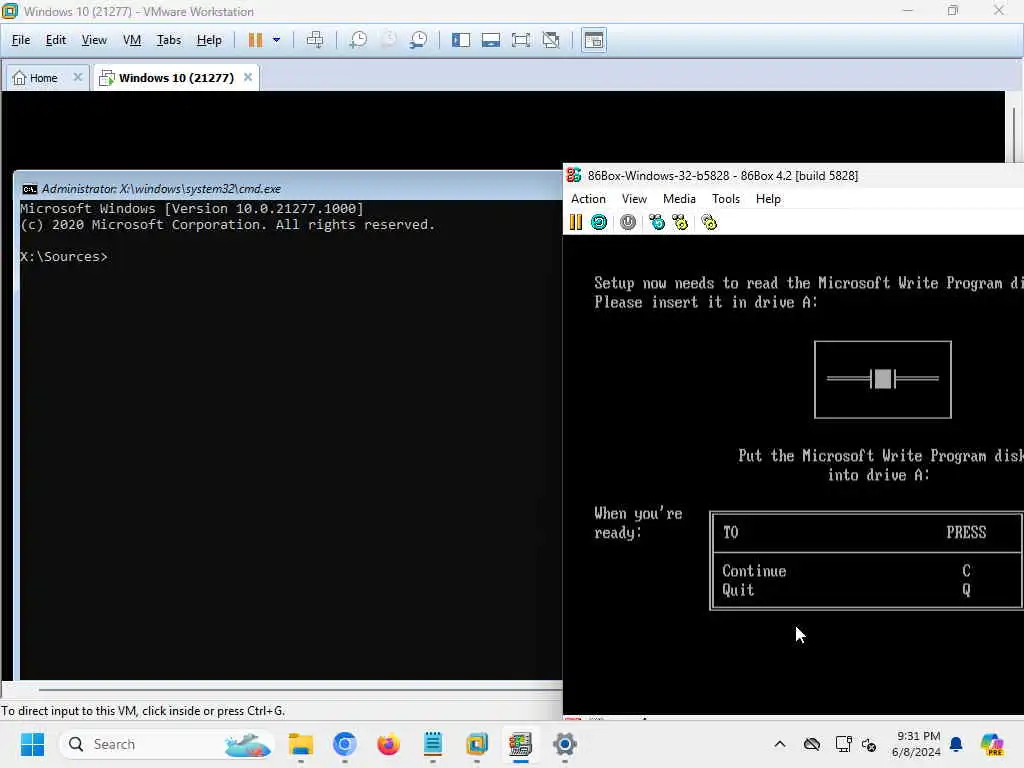
Task: Open File Explorer from the taskbar
Action: tap(301, 744)
